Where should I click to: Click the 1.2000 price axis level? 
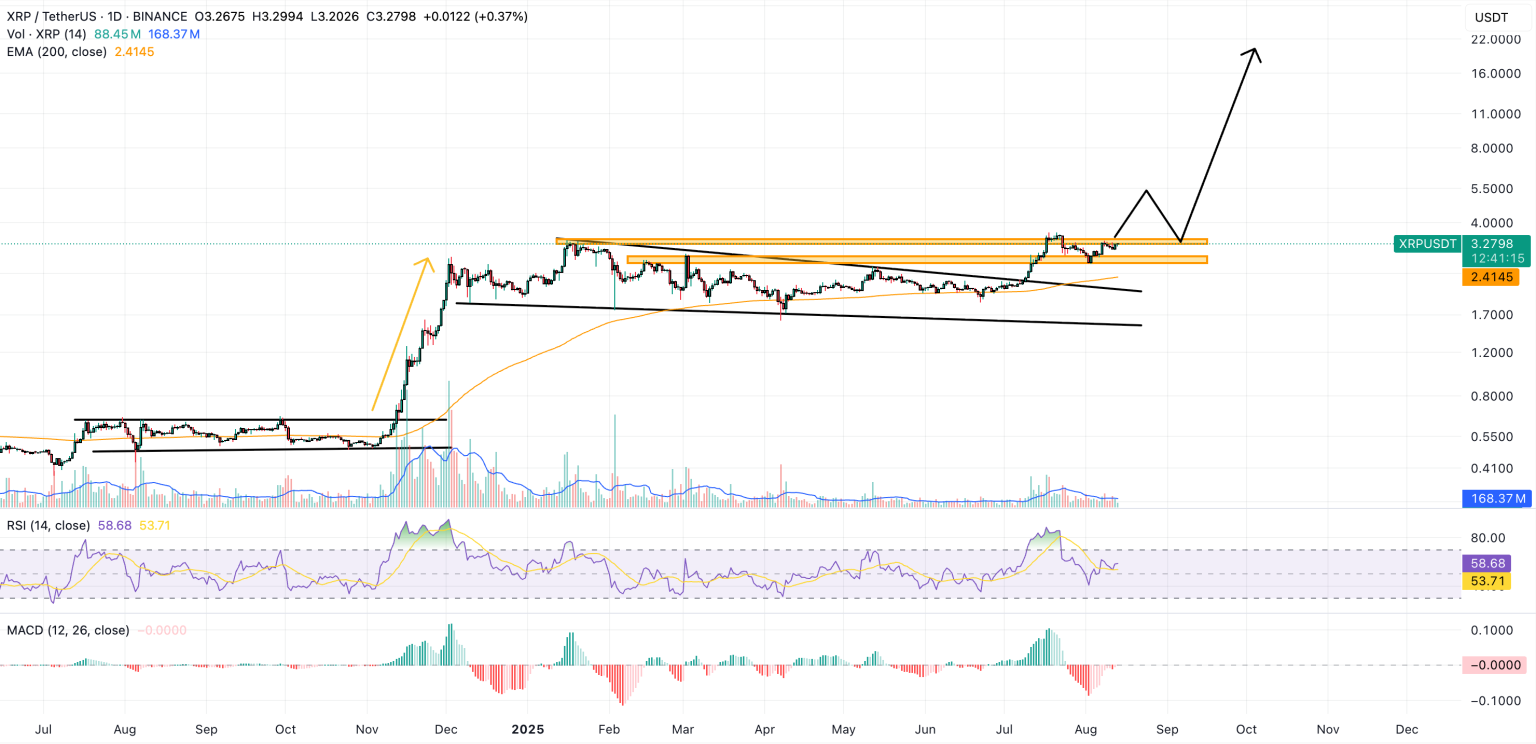pos(1494,353)
